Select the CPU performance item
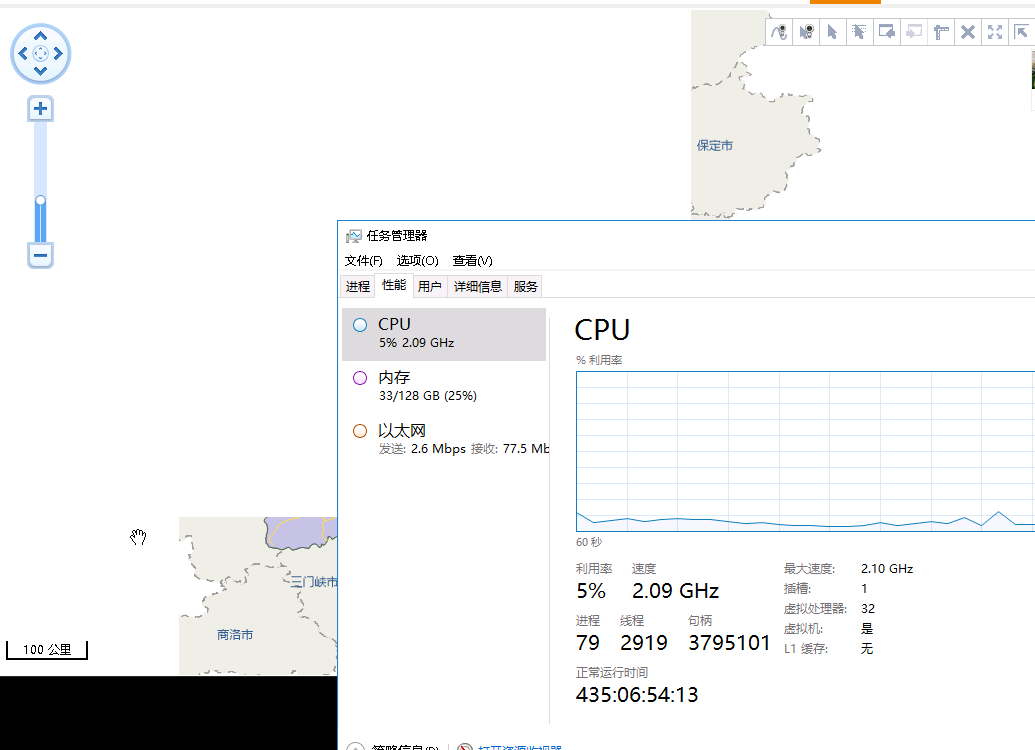The width and height of the screenshot is (1035, 750). point(444,334)
